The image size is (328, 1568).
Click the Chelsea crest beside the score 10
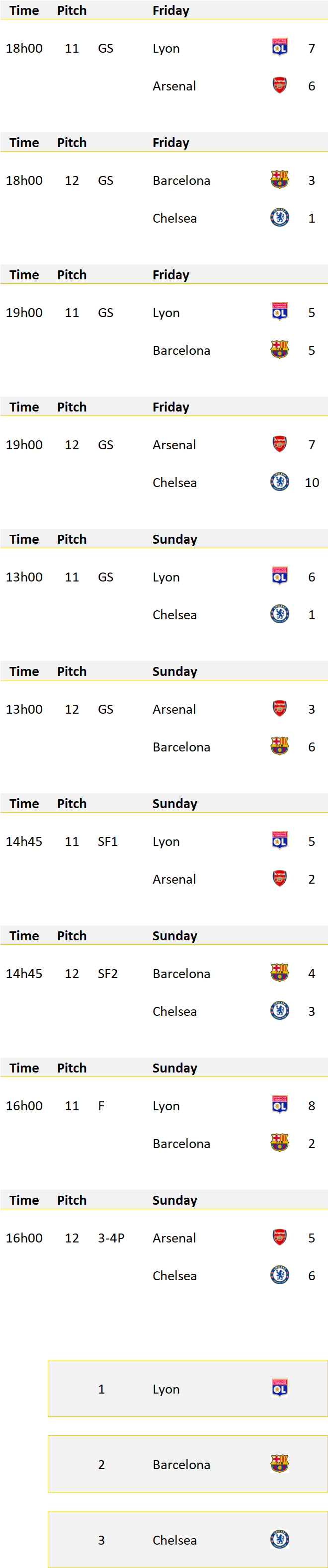[279, 482]
